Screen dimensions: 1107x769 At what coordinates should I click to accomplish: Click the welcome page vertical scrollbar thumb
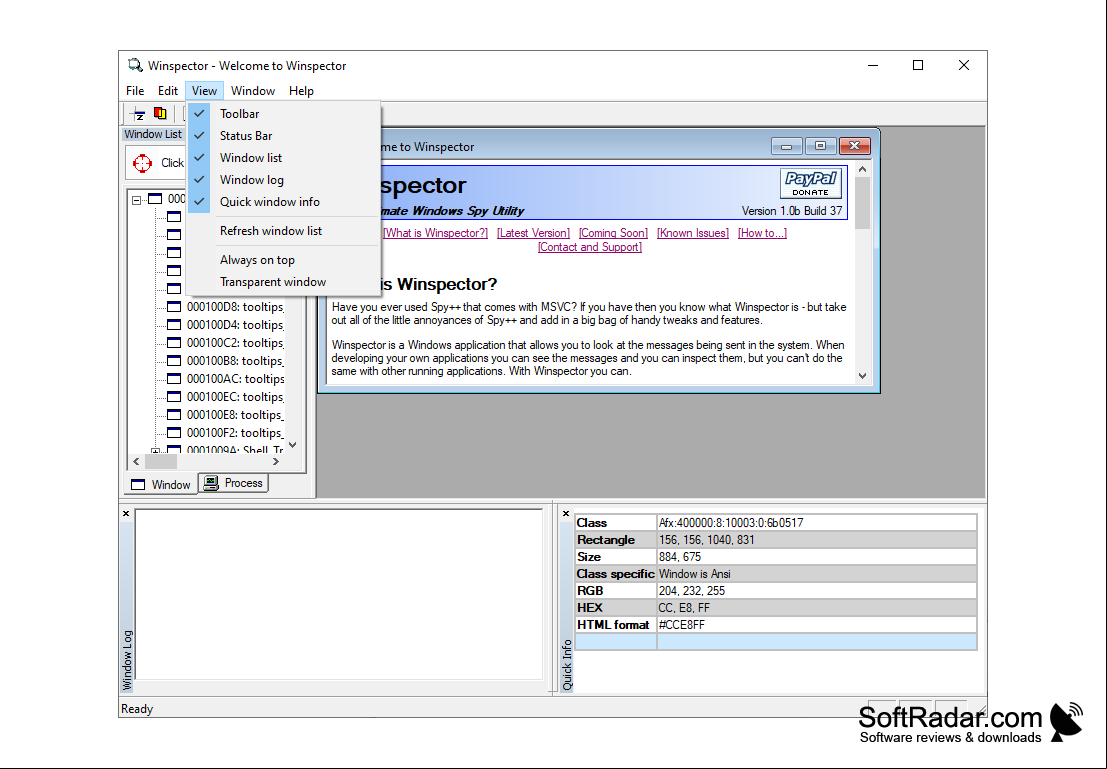click(862, 203)
